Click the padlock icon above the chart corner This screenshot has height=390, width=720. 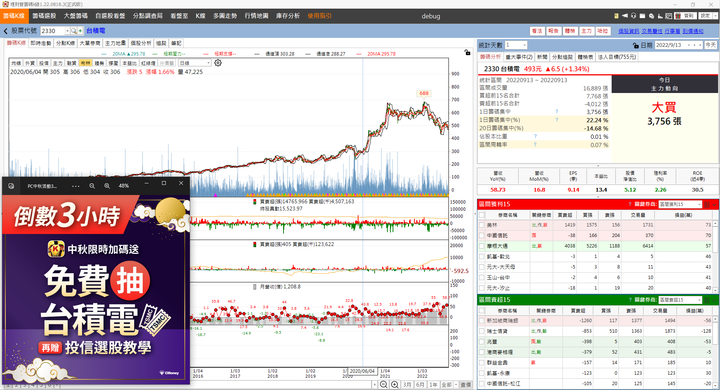(467, 52)
